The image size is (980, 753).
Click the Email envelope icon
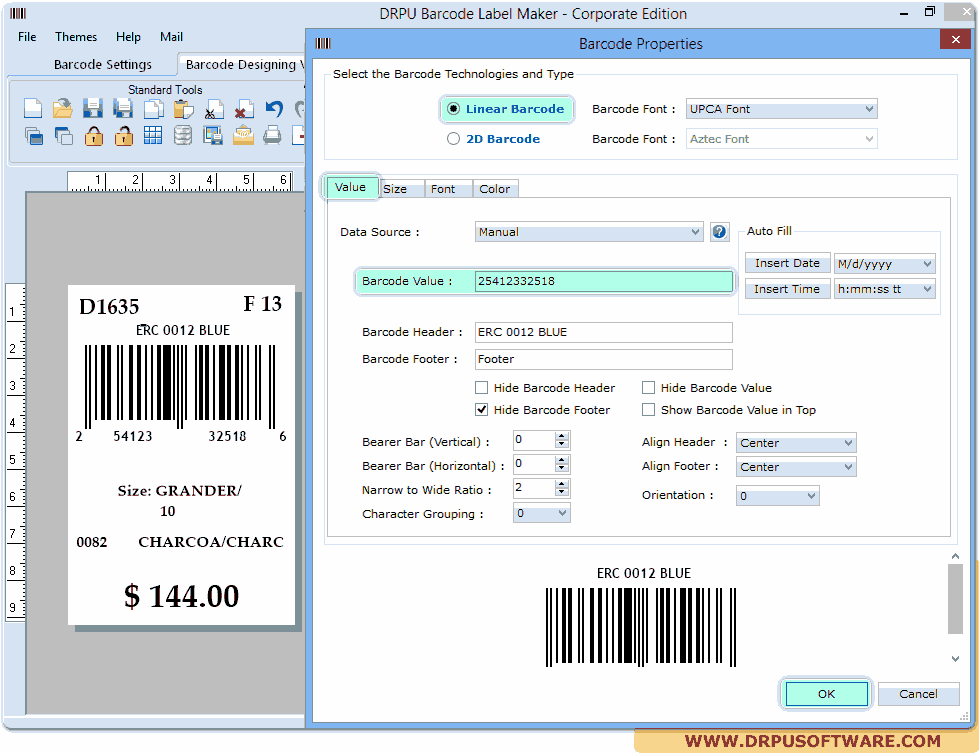pos(243,136)
